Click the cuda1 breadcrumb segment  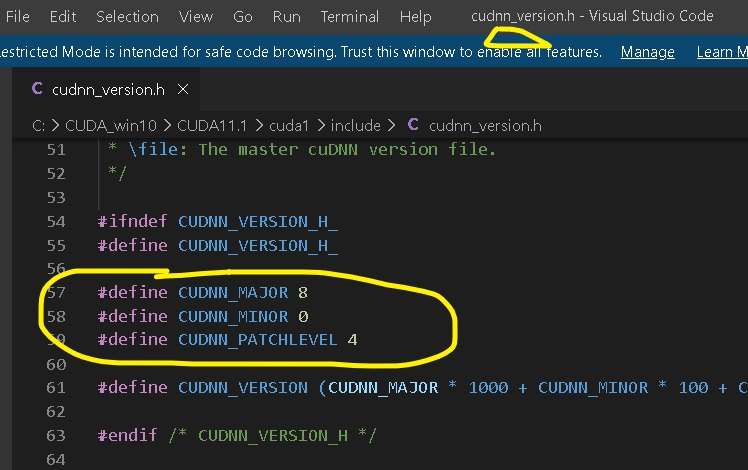click(x=289, y=126)
